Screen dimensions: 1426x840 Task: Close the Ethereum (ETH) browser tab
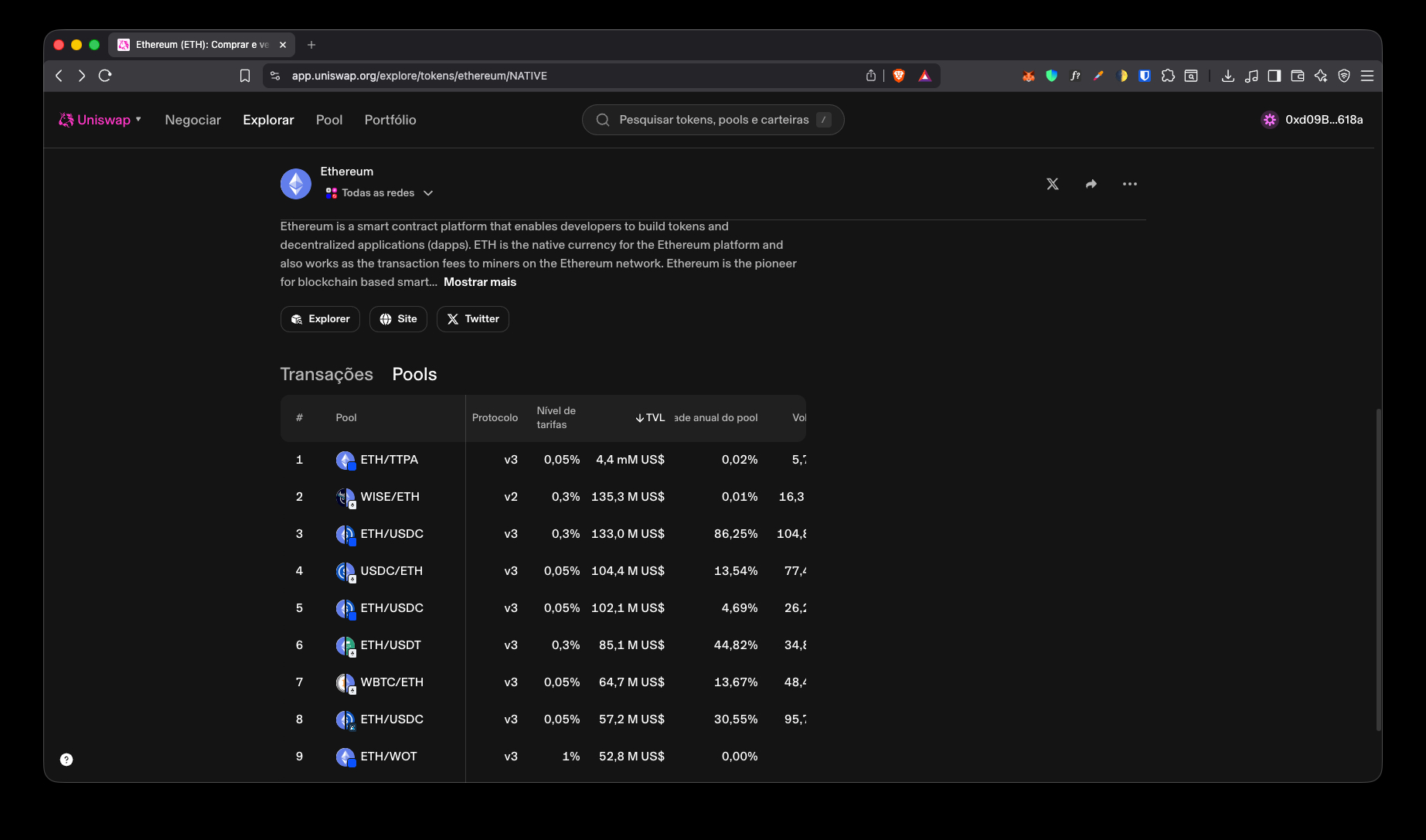click(x=283, y=45)
